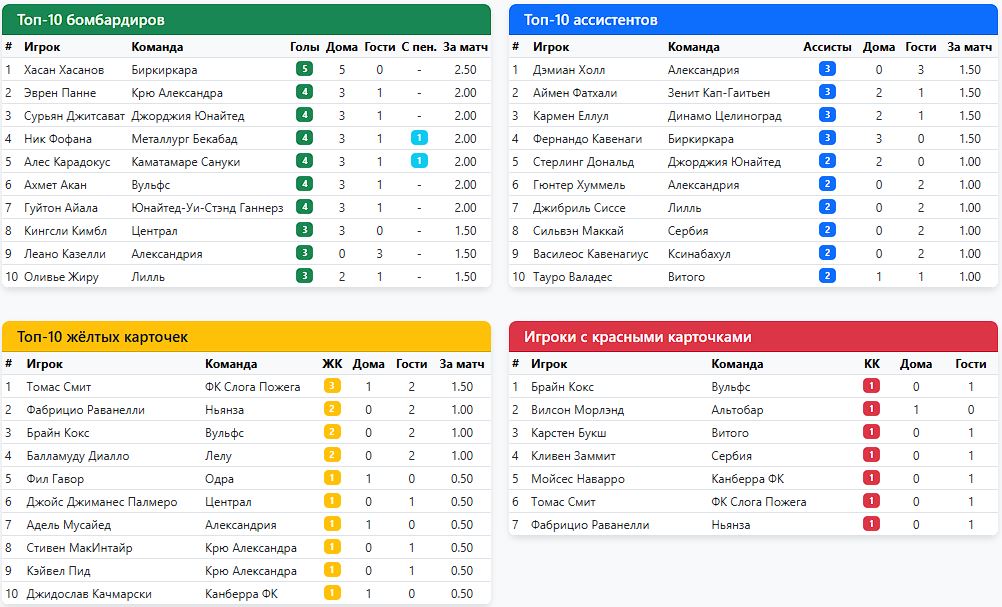Sort by the Ассисты column header
1002x607 pixels.
pyautogui.click(x=827, y=47)
